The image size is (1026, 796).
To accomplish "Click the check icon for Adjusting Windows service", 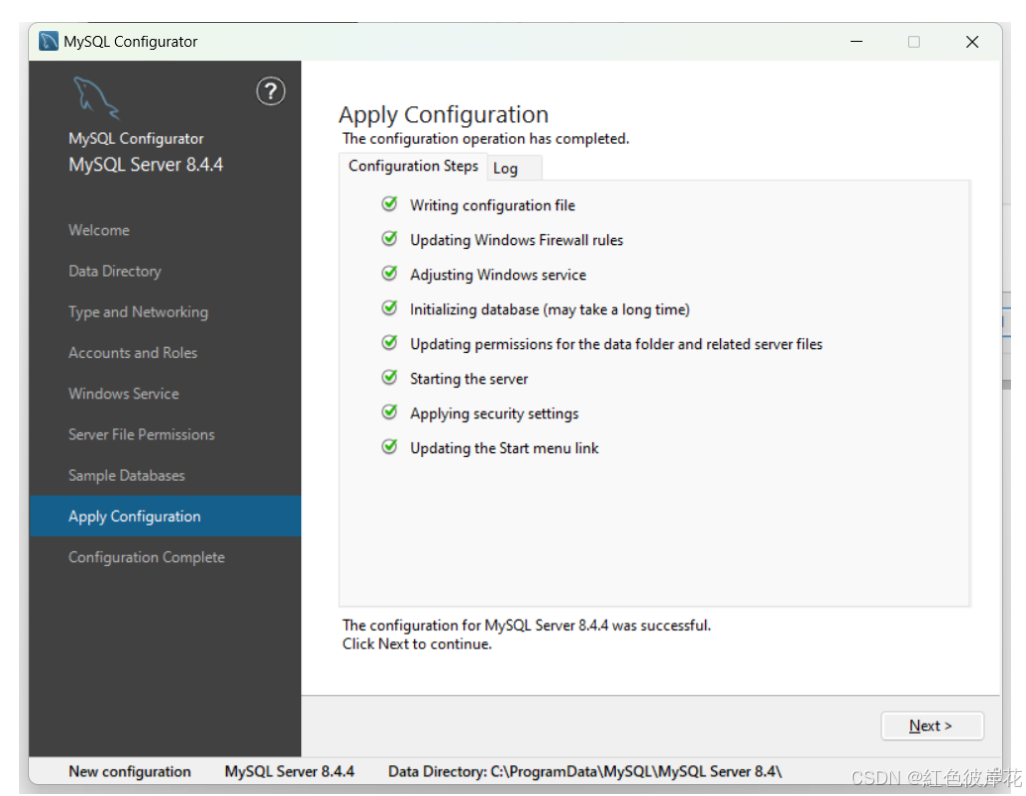I will 389,274.
